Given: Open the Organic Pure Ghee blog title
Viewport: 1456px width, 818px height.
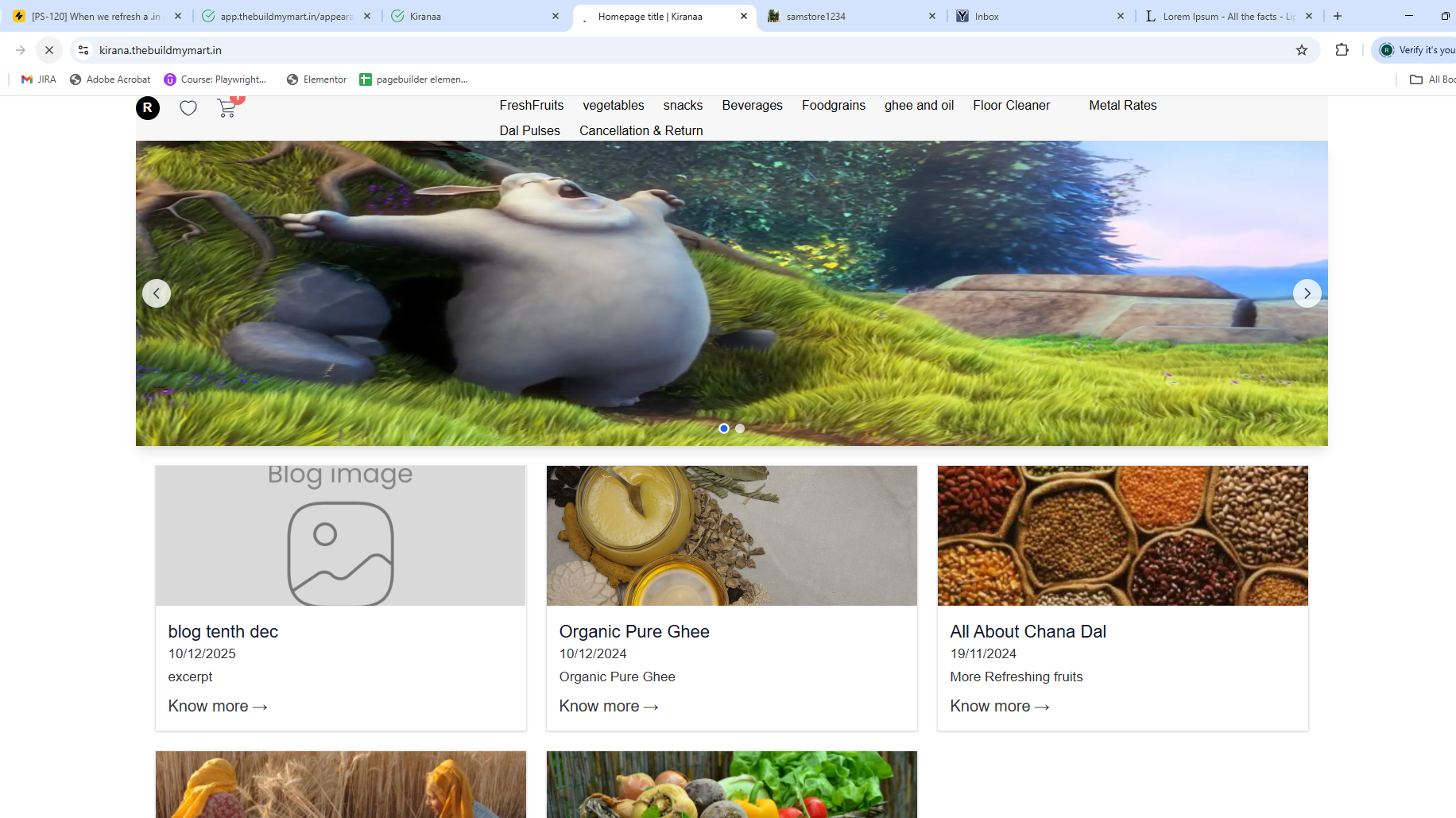Looking at the screenshot, I should pos(634,631).
